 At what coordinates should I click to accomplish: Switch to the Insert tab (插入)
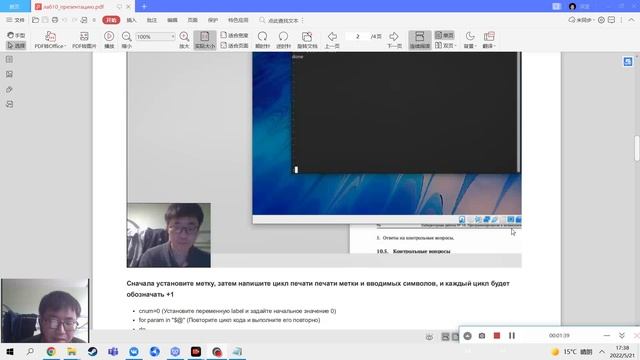131,20
